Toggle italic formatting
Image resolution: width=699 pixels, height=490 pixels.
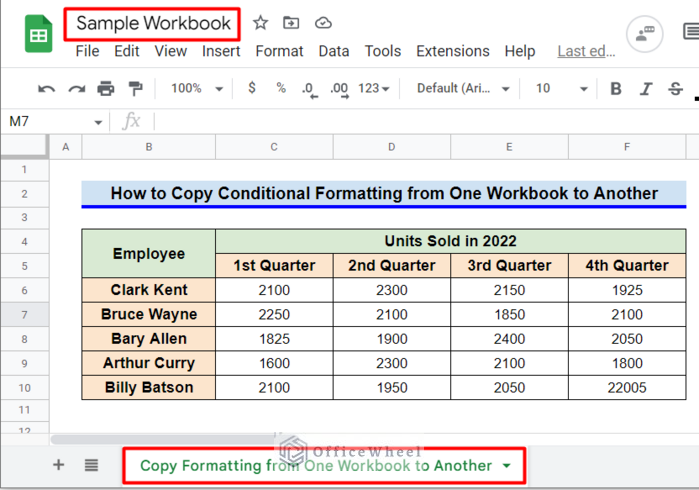[x=647, y=89]
